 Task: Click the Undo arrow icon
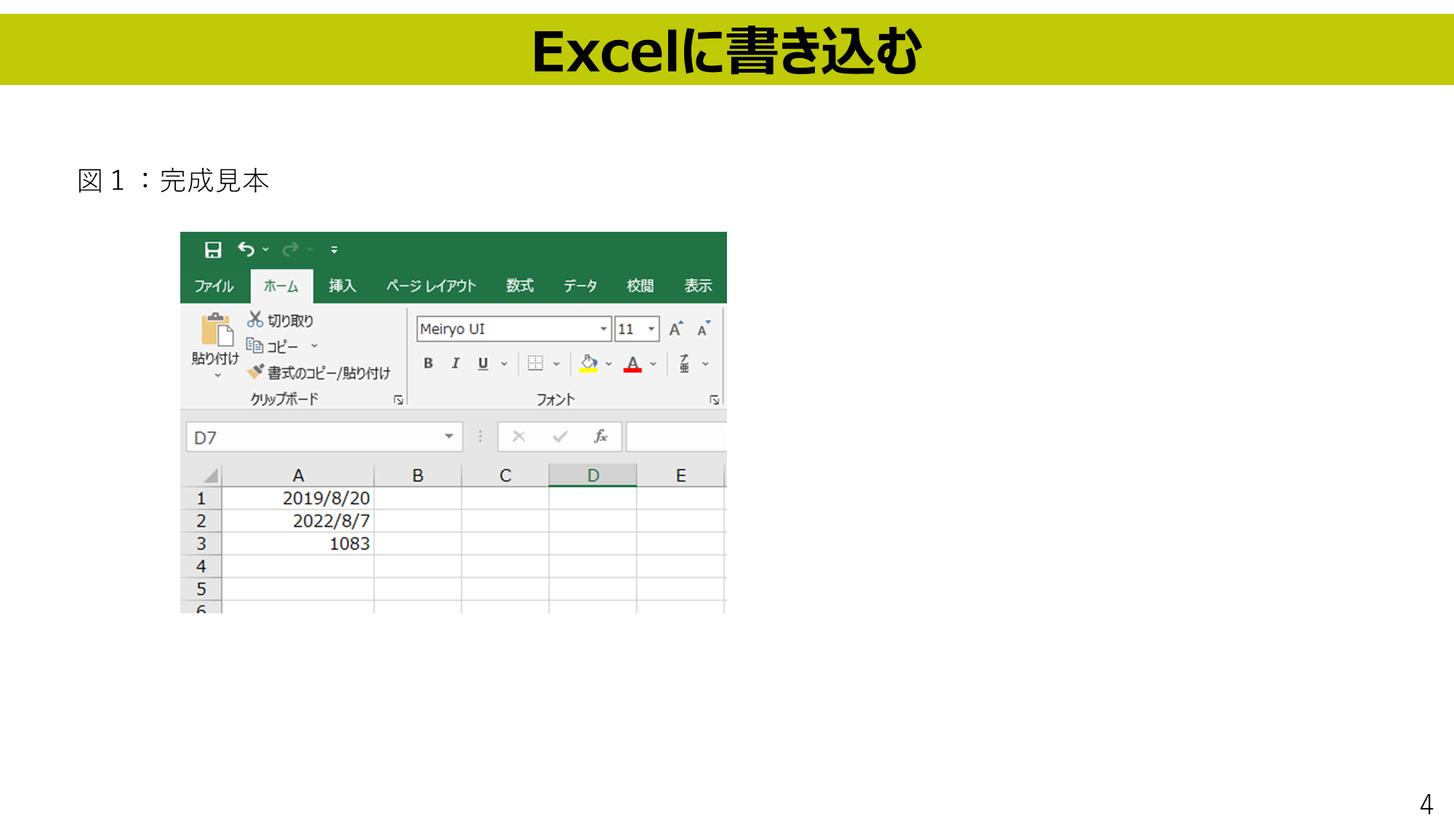pos(246,250)
